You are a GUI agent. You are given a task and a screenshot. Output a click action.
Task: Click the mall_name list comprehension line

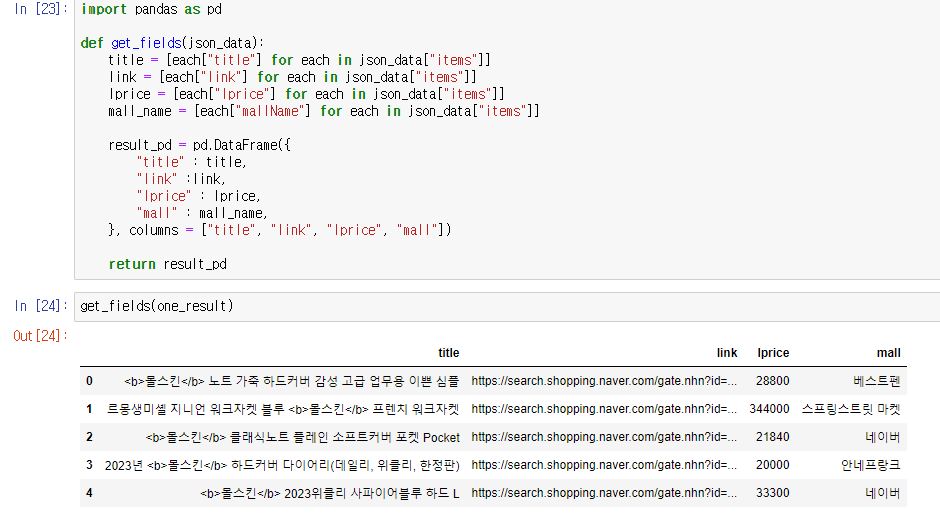click(x=324, y=111)
